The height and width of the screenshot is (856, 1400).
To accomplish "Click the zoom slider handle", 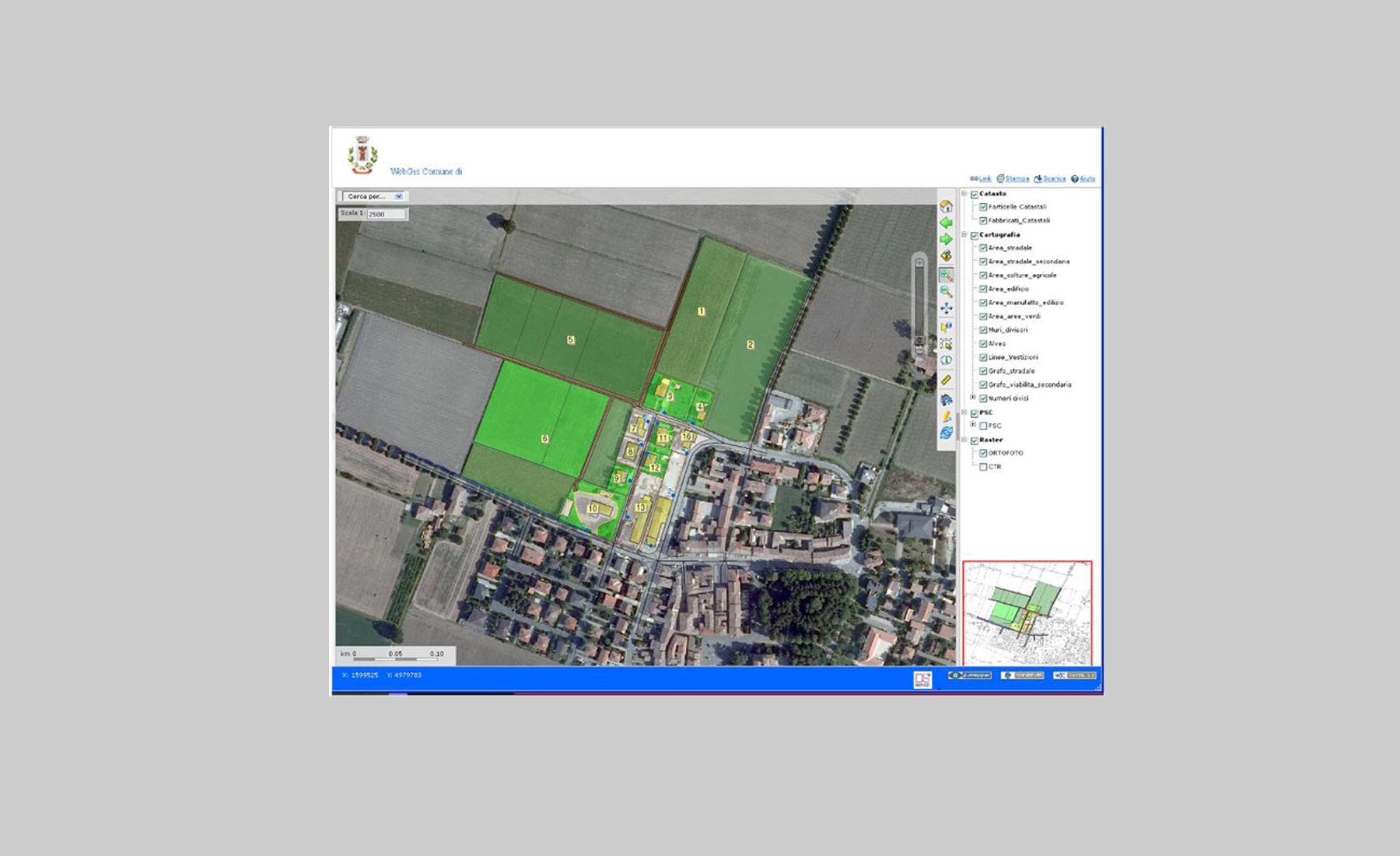I will tap(919, 340).
